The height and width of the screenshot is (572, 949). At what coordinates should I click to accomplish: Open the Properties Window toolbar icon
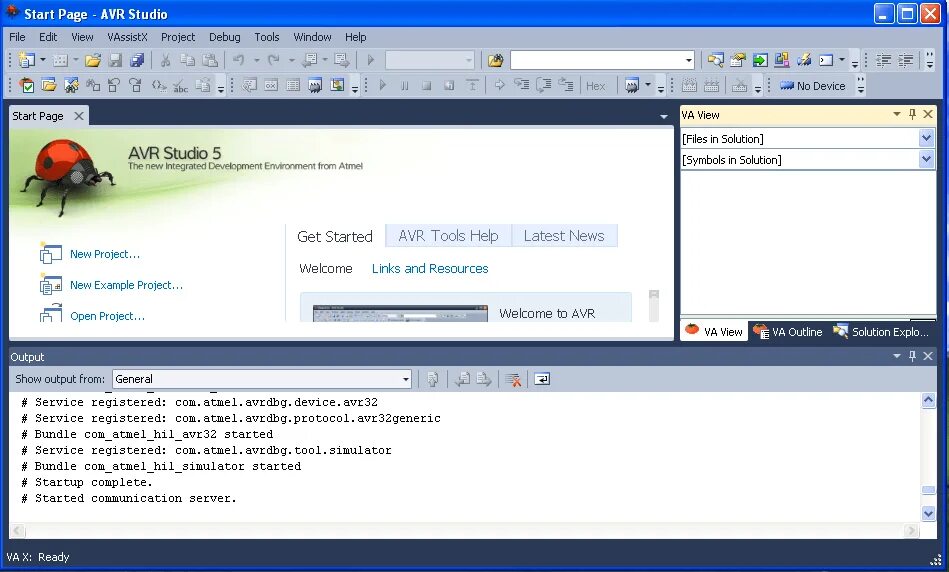coord(737,60)
